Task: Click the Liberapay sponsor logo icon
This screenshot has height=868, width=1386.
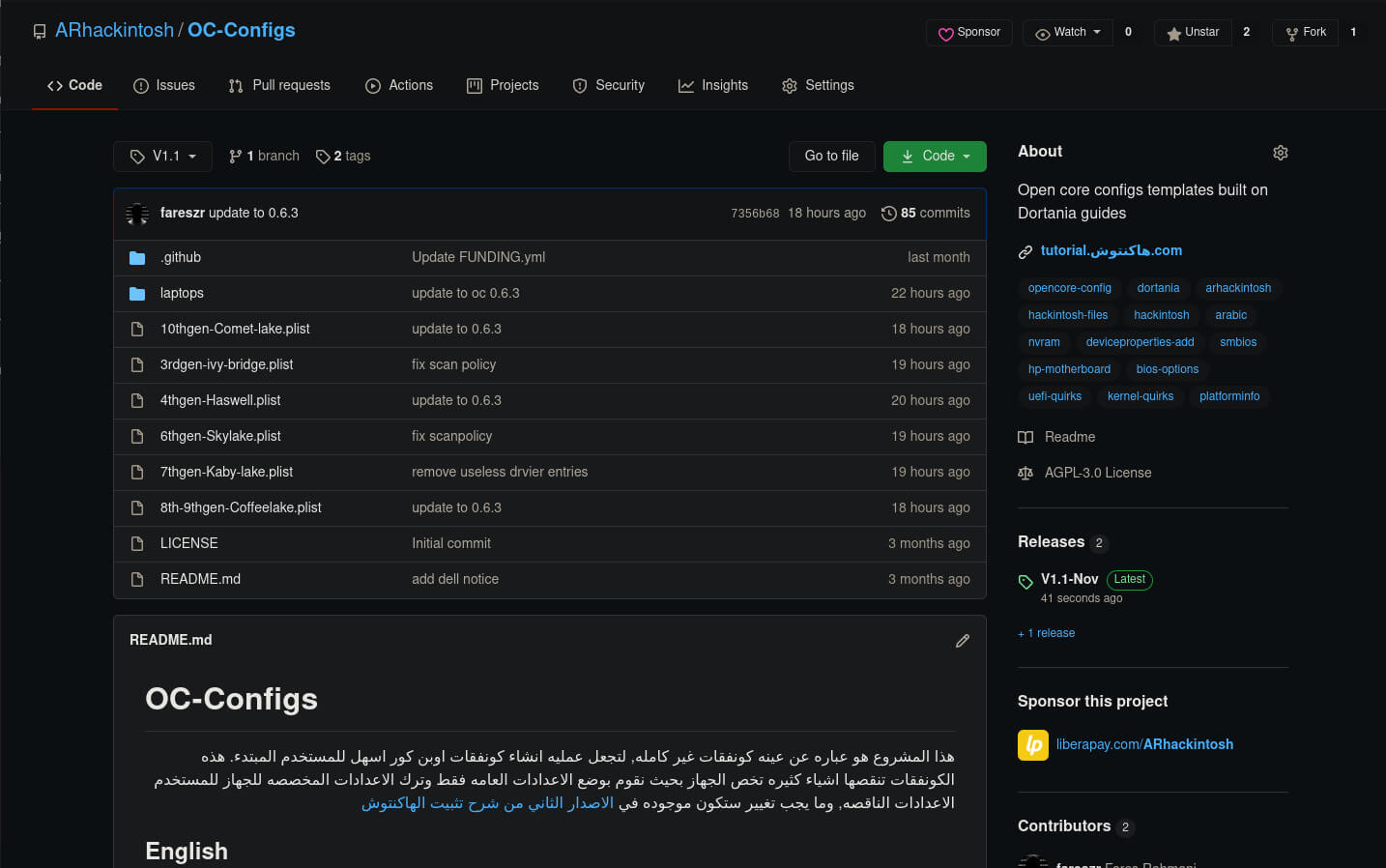Action: (1032, 744)
